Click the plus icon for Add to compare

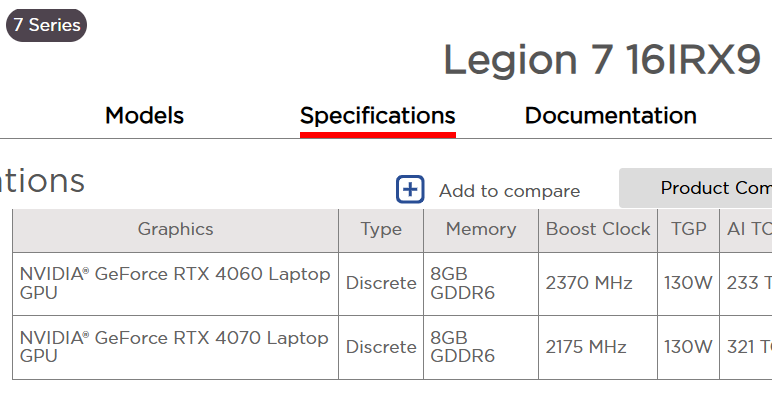[x=410, y=189]
